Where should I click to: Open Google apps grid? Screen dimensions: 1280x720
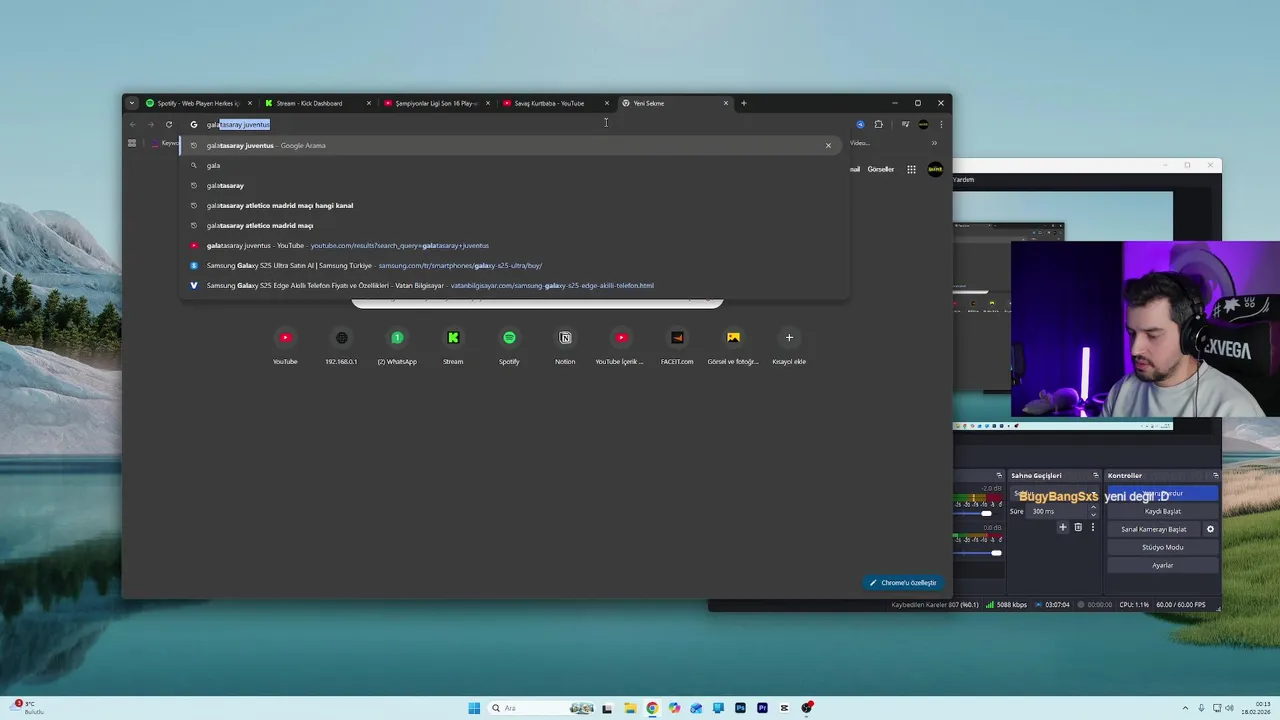(911, 169)
